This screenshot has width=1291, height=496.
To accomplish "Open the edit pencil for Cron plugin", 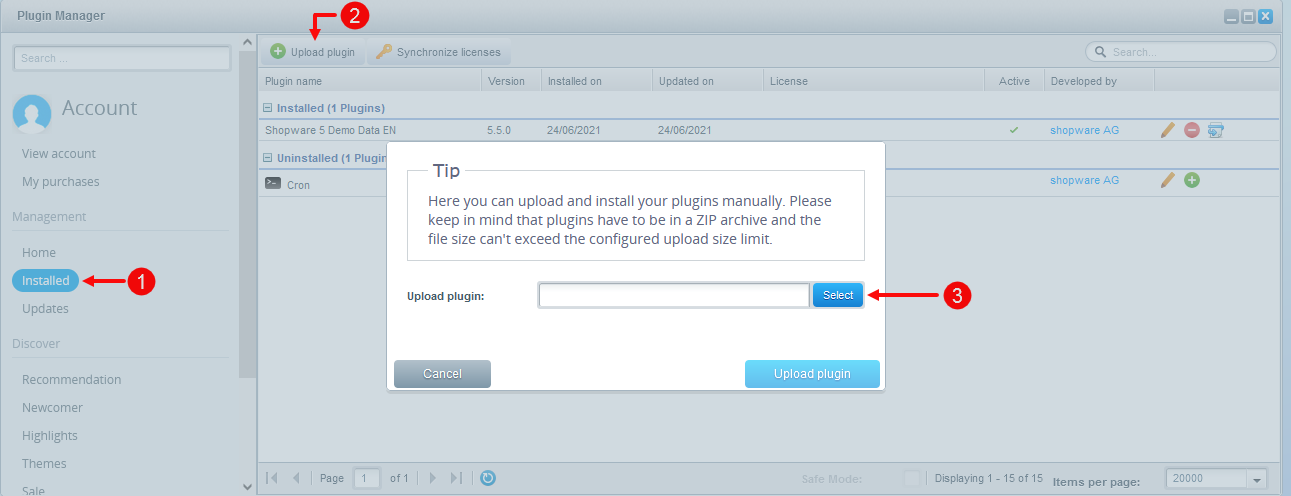I will (1167, 180).
